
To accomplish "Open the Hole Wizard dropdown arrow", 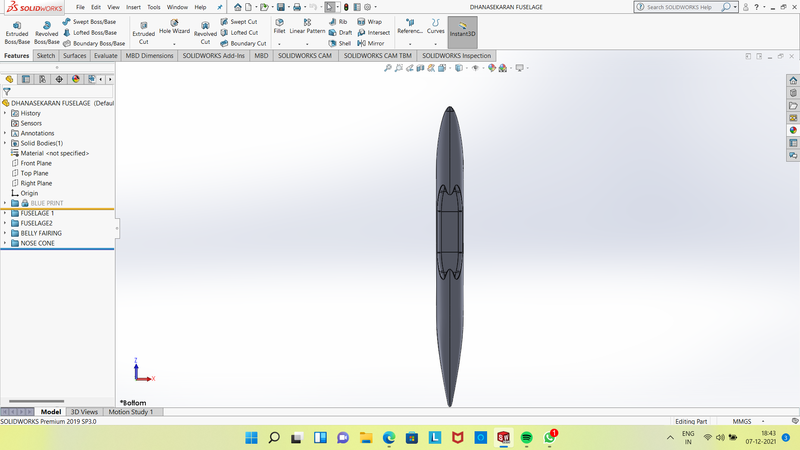I will point(174,43).
